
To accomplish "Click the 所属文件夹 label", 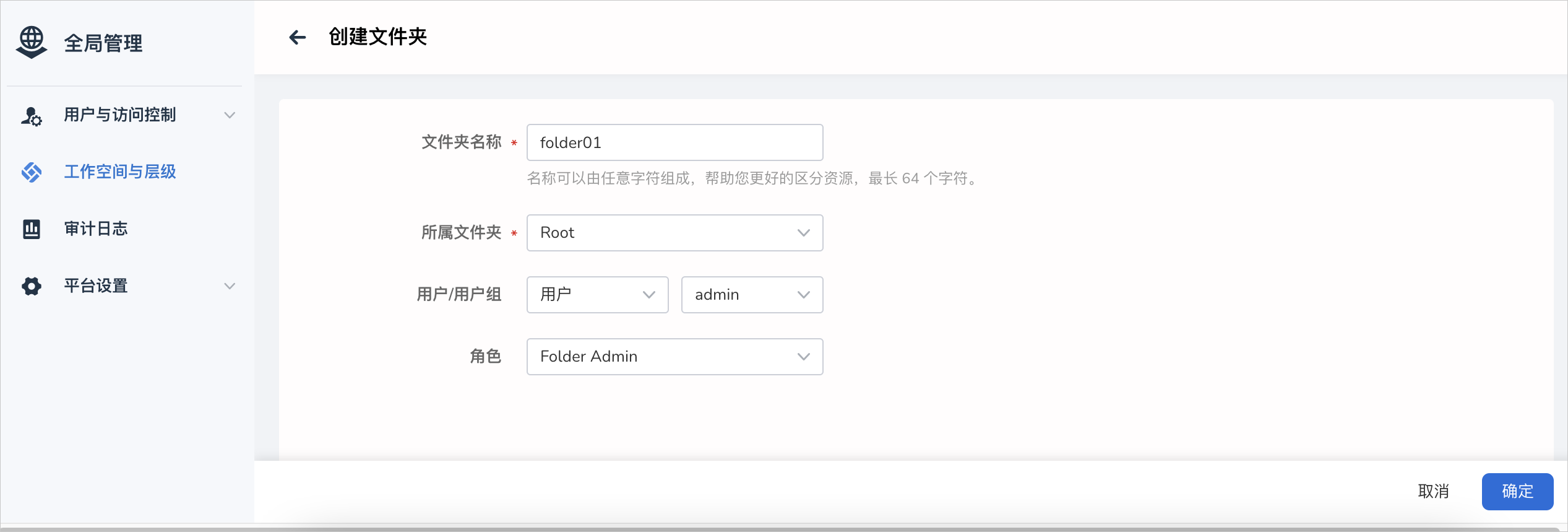I will [x=462, y=233].
